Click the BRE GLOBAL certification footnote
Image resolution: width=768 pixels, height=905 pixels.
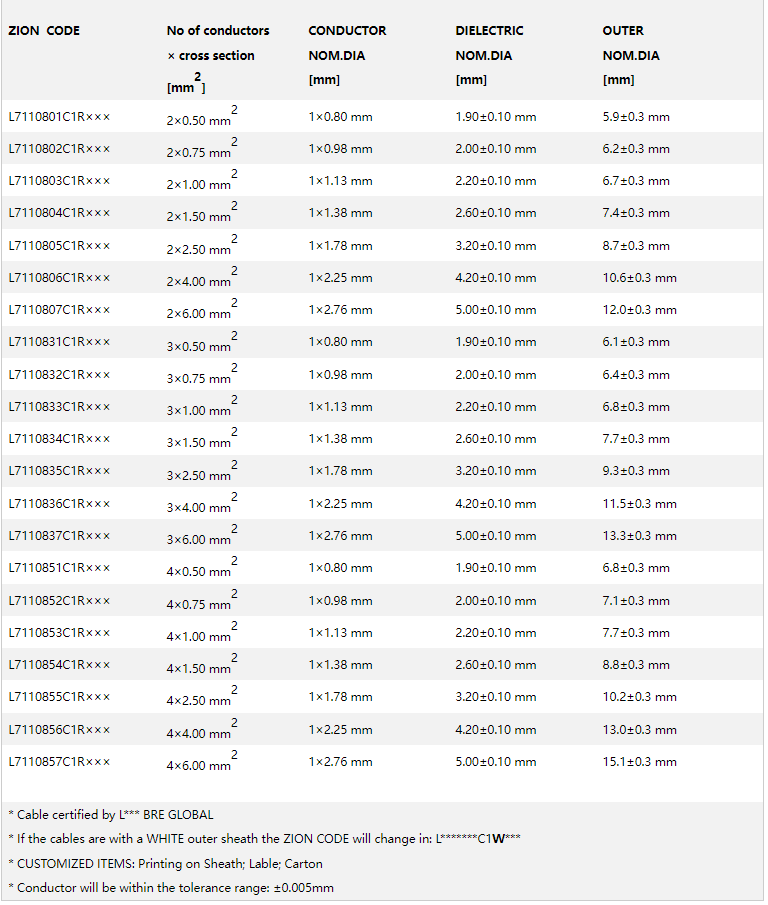pyautogui.click(x=110, y=815)
